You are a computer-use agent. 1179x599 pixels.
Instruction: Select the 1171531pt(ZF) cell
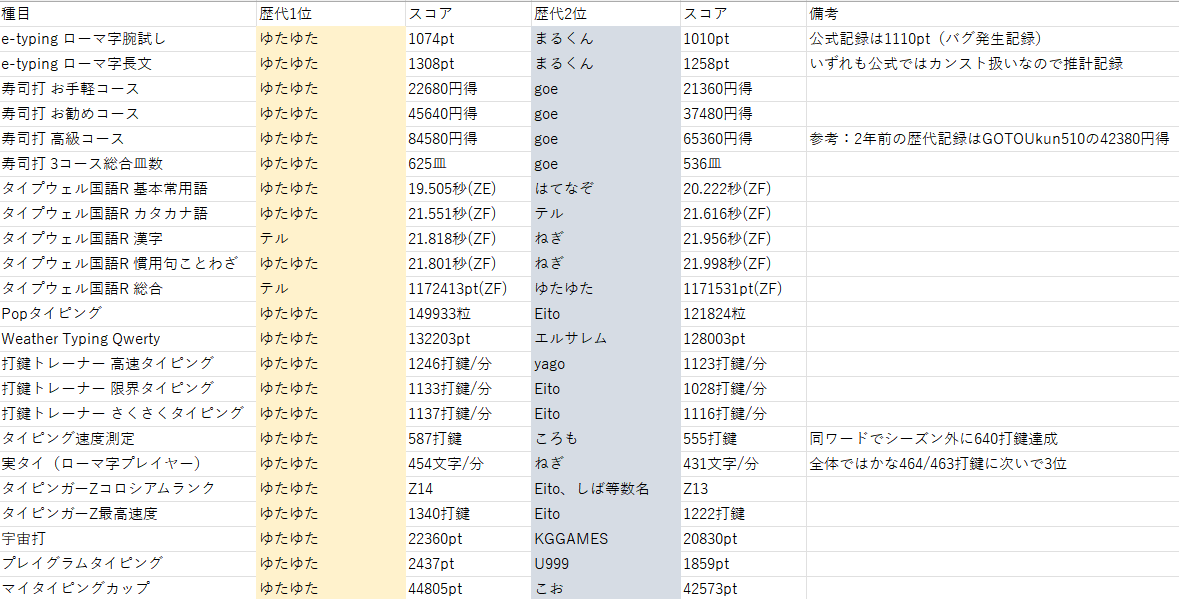point(743,289)
